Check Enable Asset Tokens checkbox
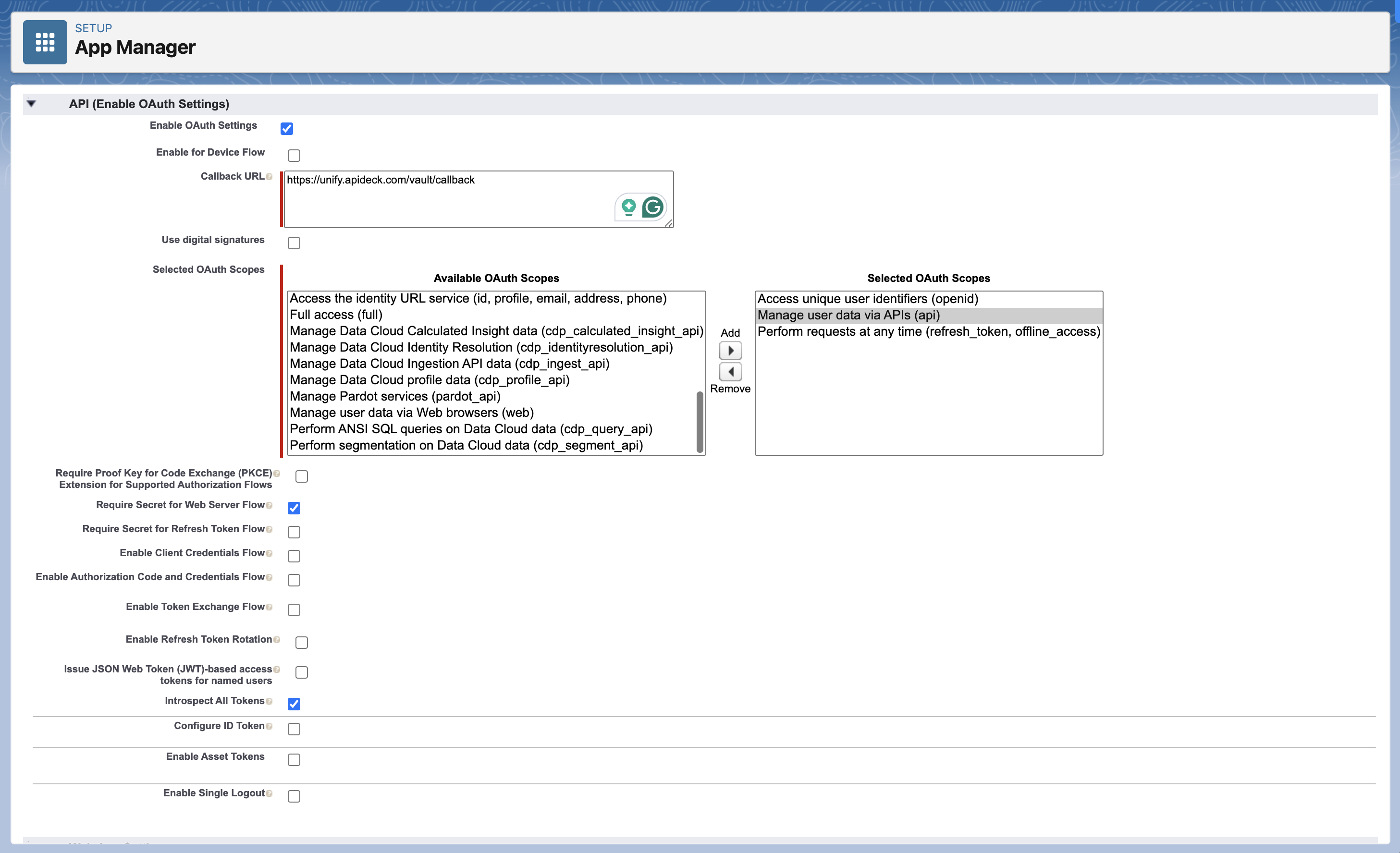 pyautogui.click(x=294, y=760)
